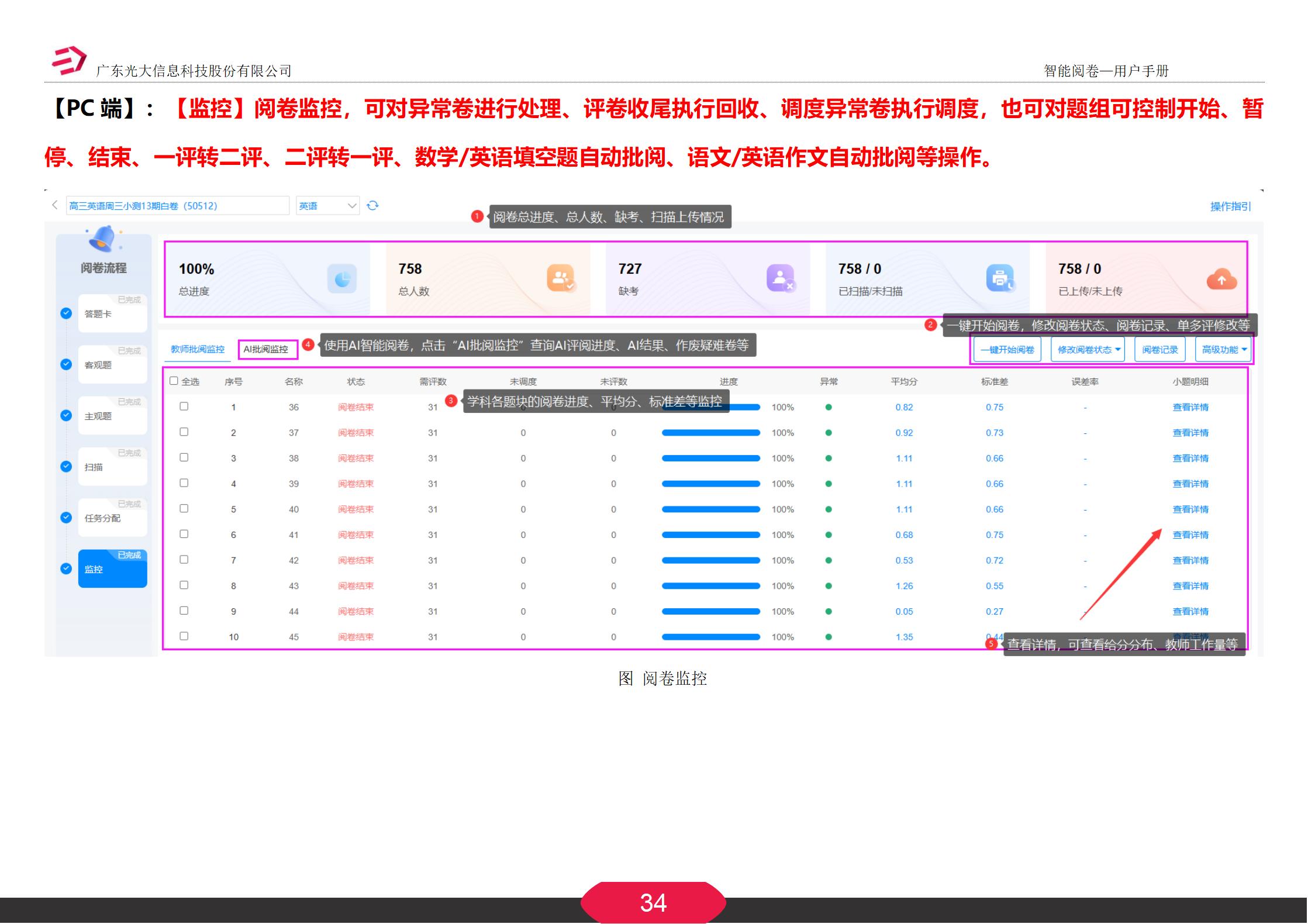Click the 一键开始阅卷 button

(1007, 349)
